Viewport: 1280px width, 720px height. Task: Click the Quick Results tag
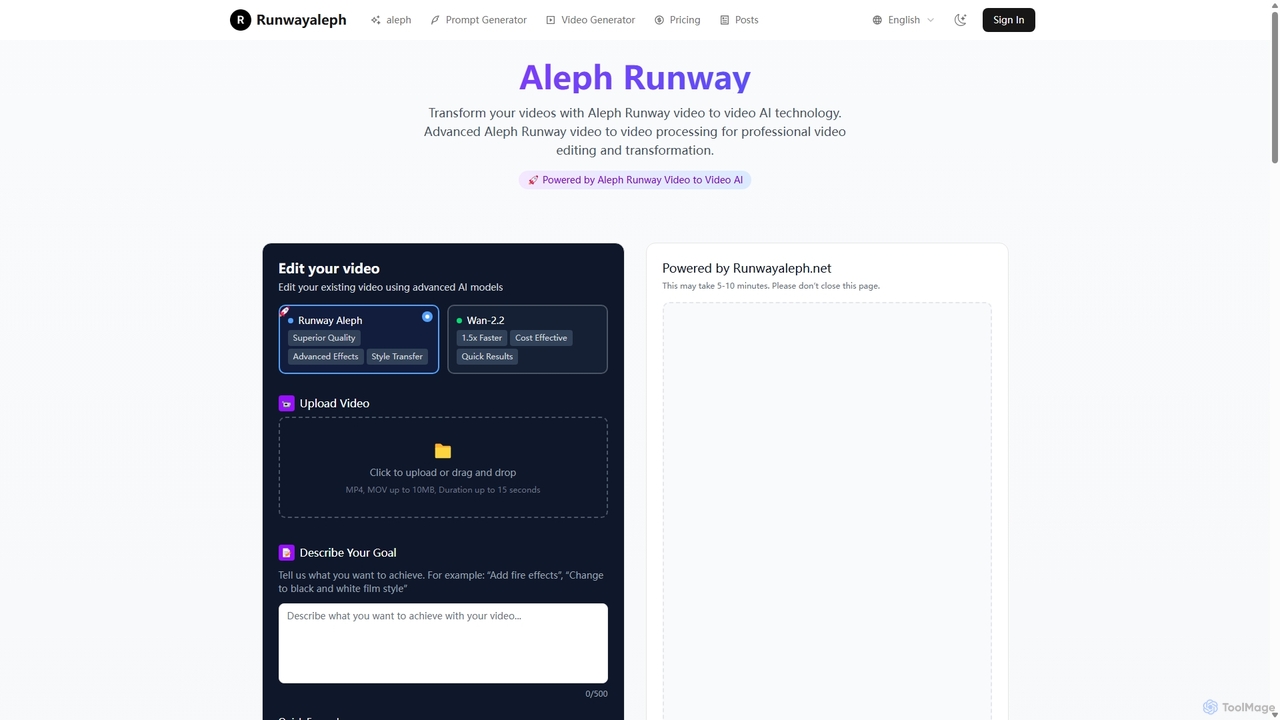487,356
